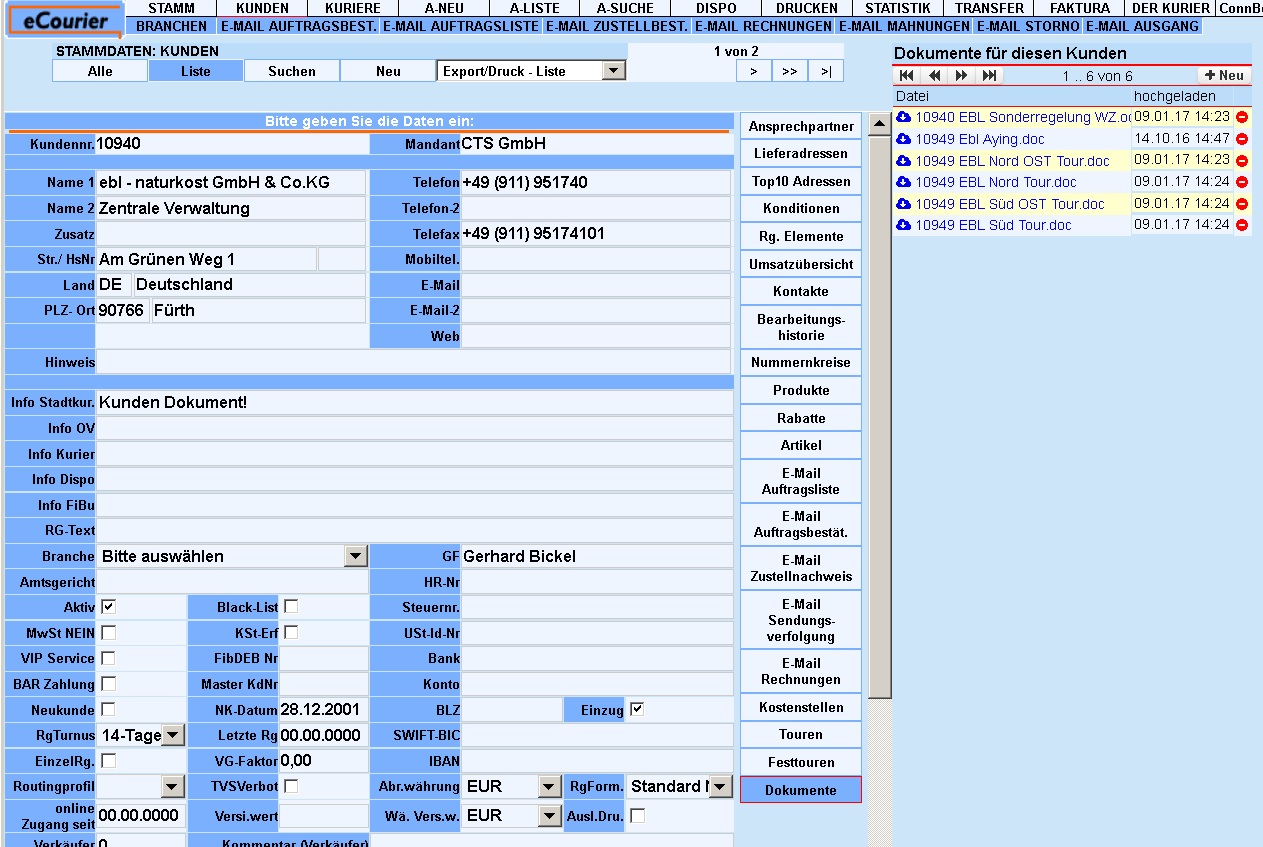This screenshot has width=1263, height=847.
Task: Enable VIP Service checkbox
Action: click(x=108, y=659)
